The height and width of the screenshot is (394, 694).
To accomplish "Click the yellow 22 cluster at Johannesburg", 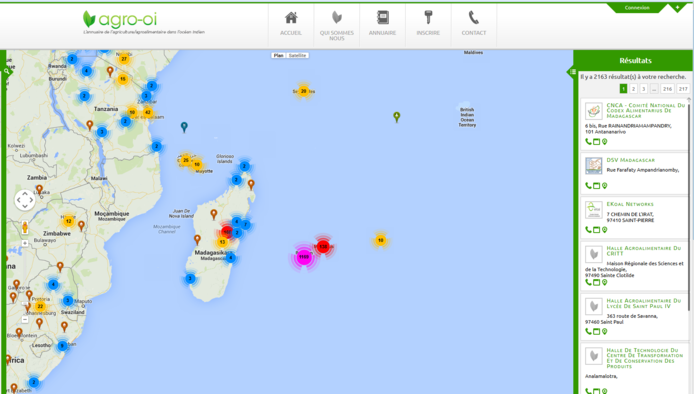I will click(40, 306).
